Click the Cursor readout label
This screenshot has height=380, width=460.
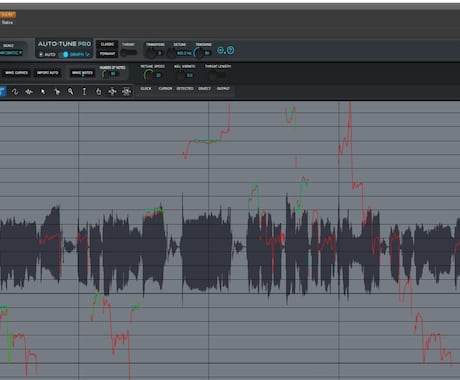(165, 89)
